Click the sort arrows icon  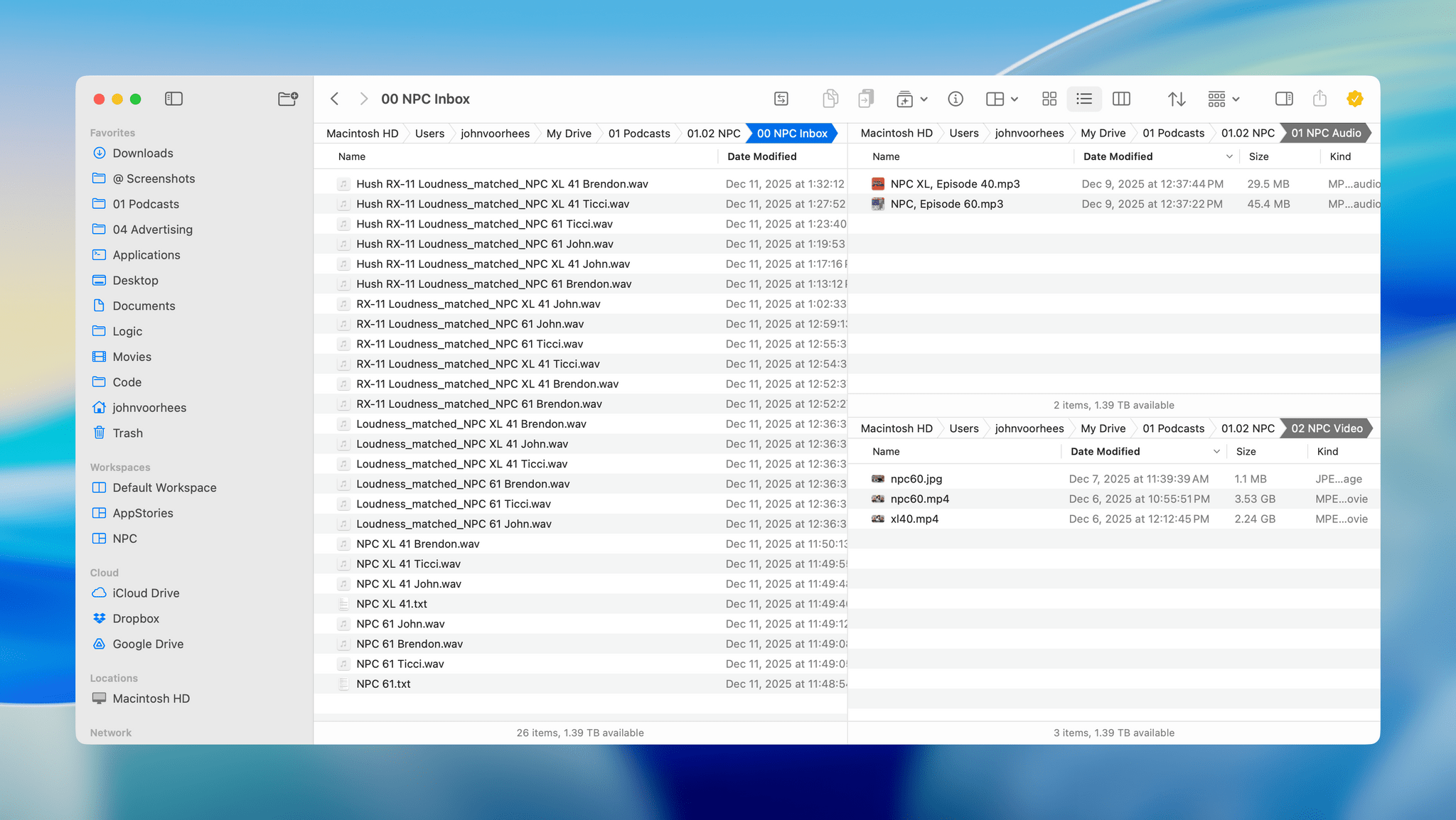tap(1177, 99)
